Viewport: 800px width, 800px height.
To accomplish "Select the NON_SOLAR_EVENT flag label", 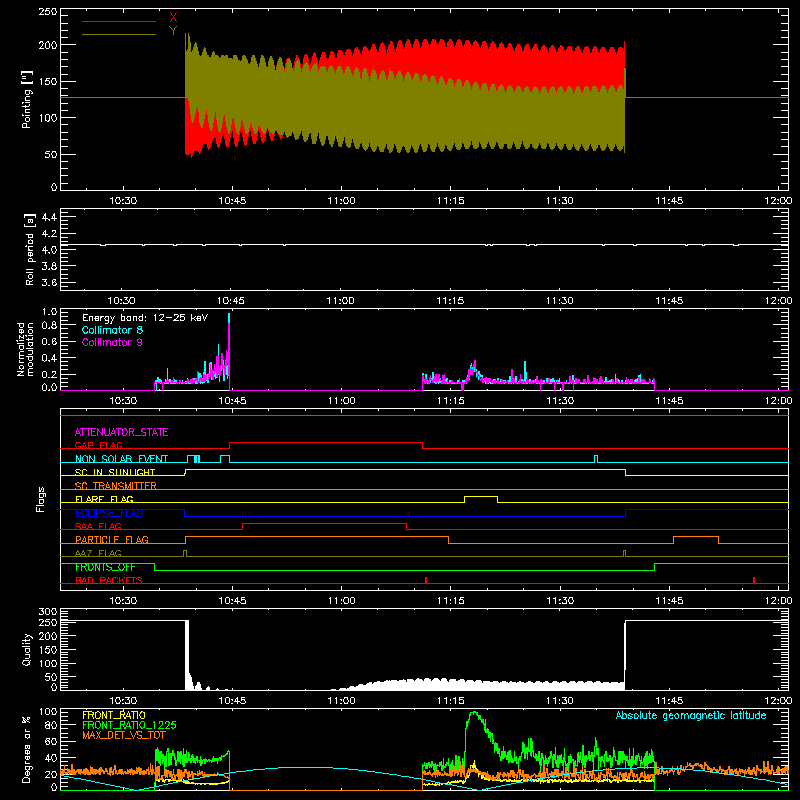I will point(121,459).
